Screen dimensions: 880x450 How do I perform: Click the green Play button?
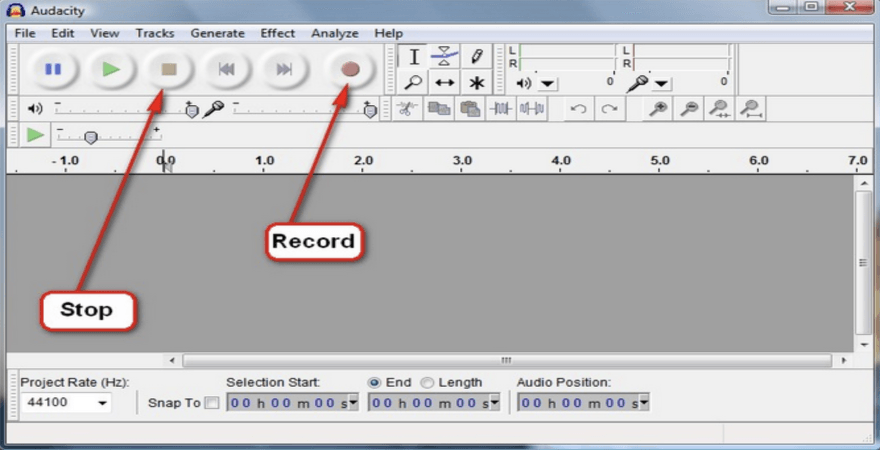[x=111, y=69]
